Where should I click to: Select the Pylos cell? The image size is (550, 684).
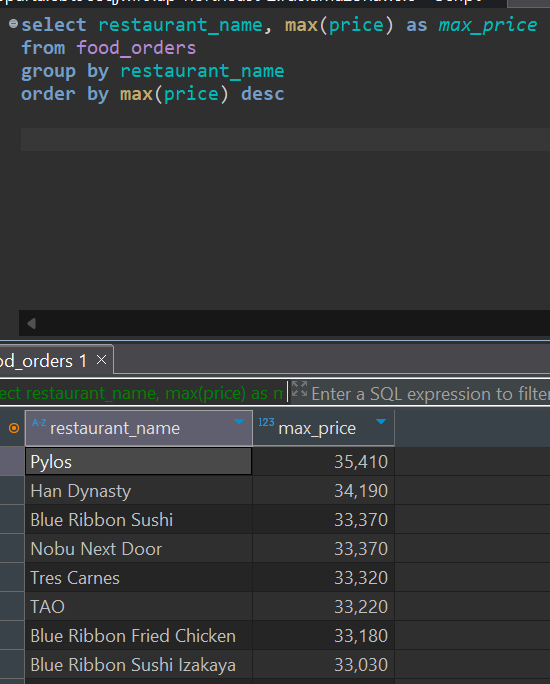coord(139,461)
